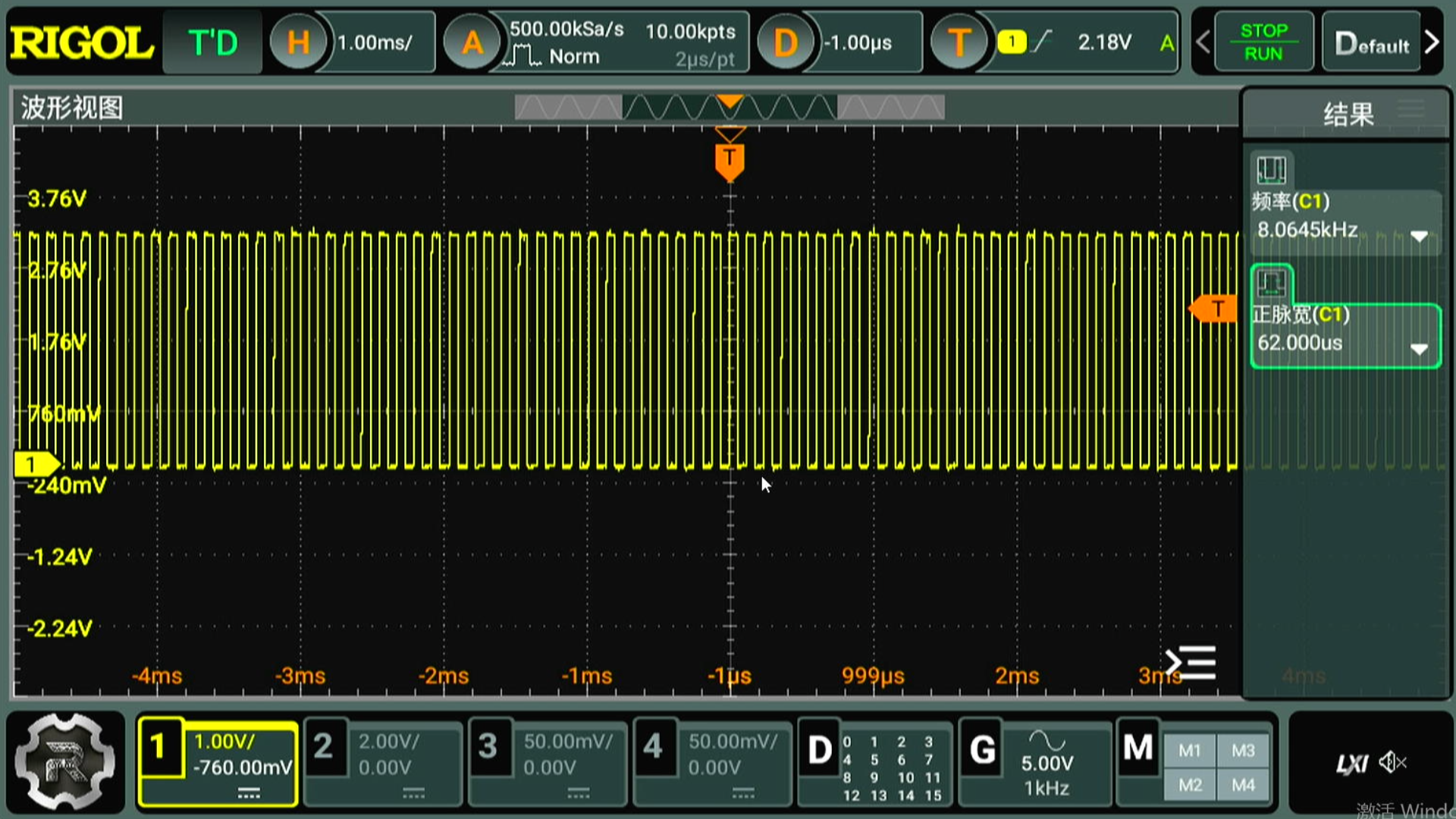
Task: Open the horizontal timebase H menu
Action: click(x=298, y=42)
